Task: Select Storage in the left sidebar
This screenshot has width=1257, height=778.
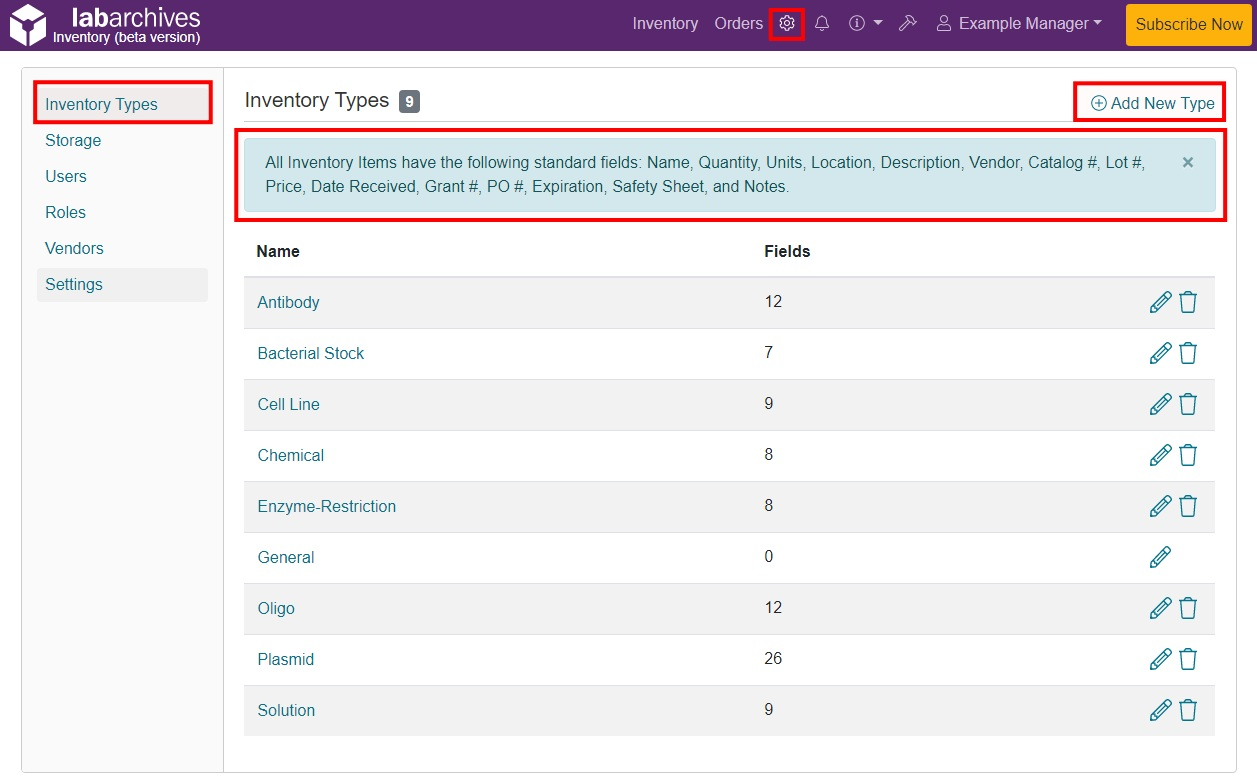Action: pos(73,140)
